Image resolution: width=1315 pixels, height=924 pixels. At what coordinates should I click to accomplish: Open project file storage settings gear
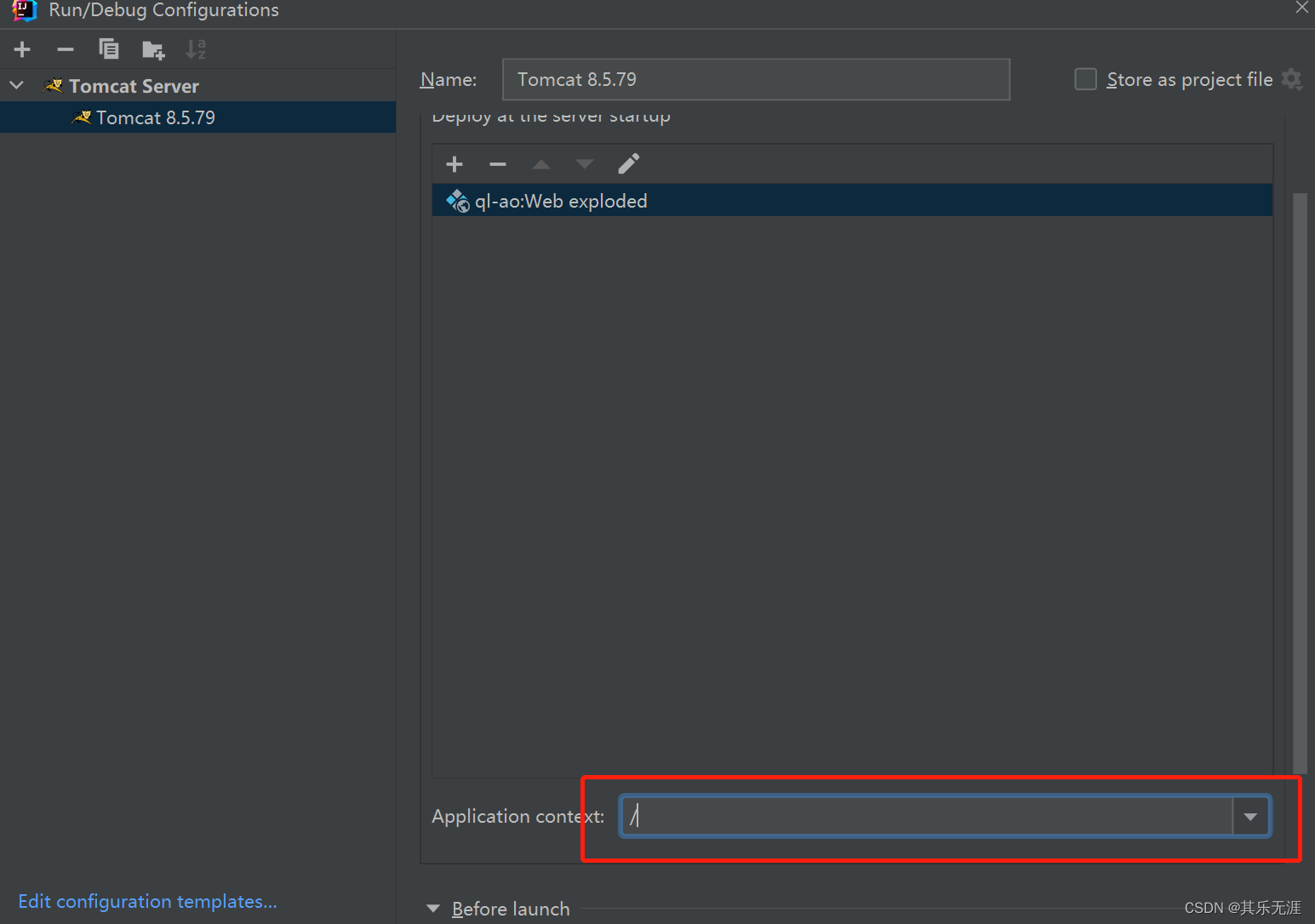tap(1291, 79)
